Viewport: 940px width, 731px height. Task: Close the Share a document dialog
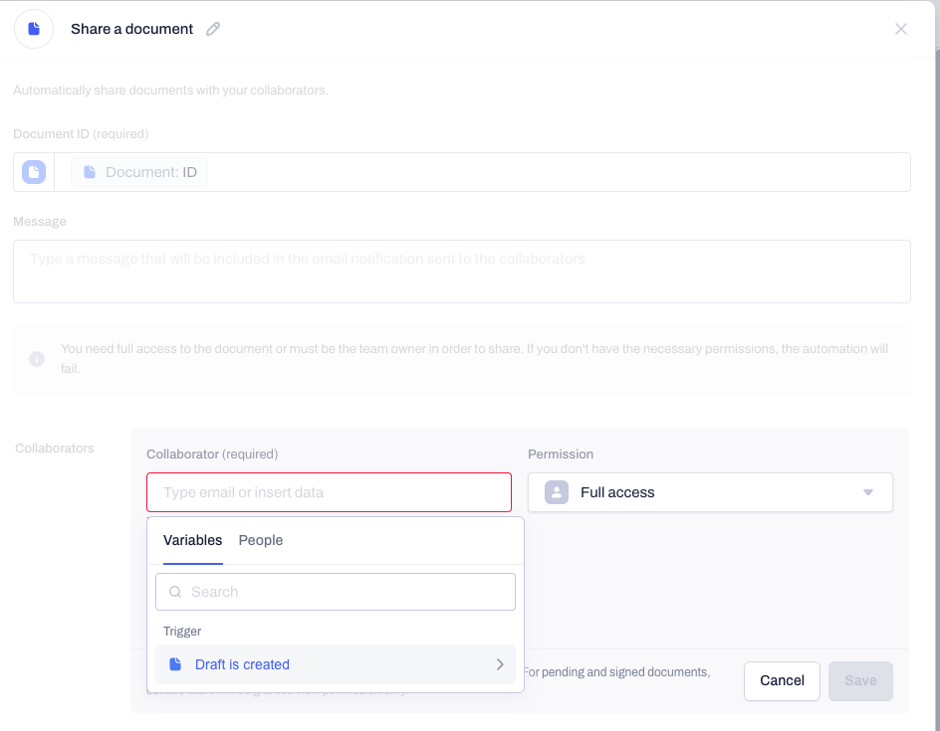(900, 29)
